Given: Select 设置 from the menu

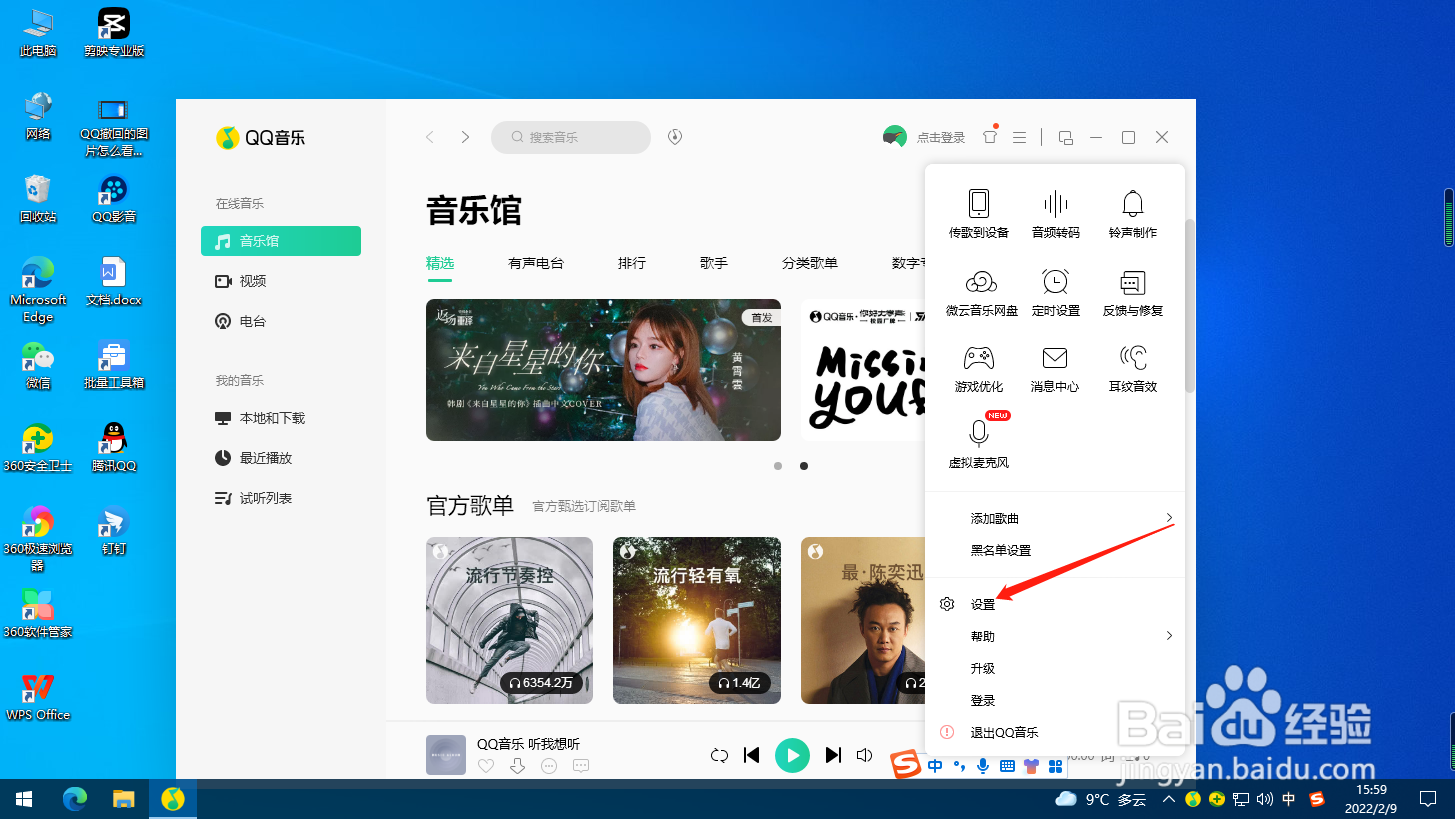Looking at the screenshot, I should click(984, 603).
